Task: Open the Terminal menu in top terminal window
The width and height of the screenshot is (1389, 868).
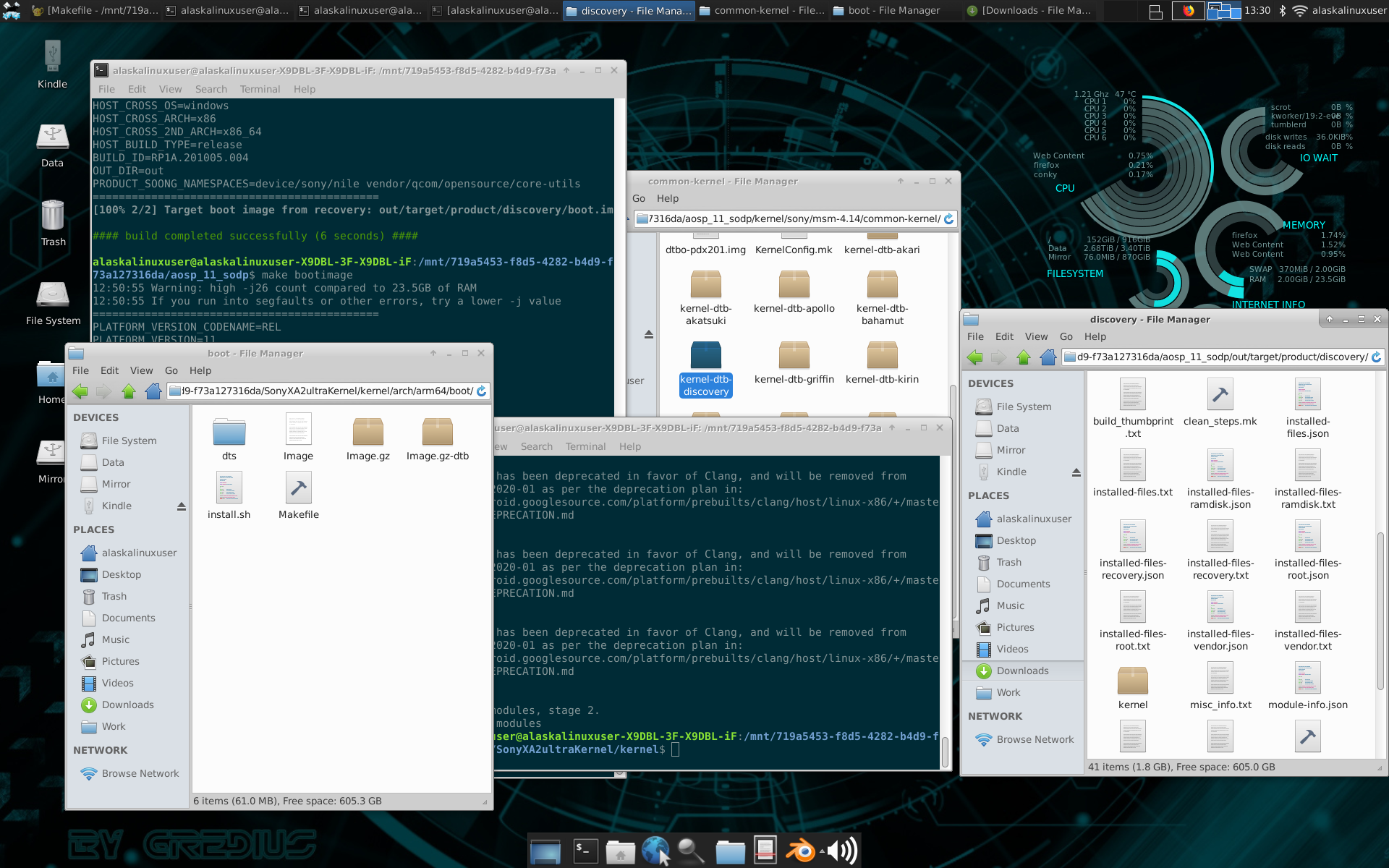Action: (x=260, y=89)
